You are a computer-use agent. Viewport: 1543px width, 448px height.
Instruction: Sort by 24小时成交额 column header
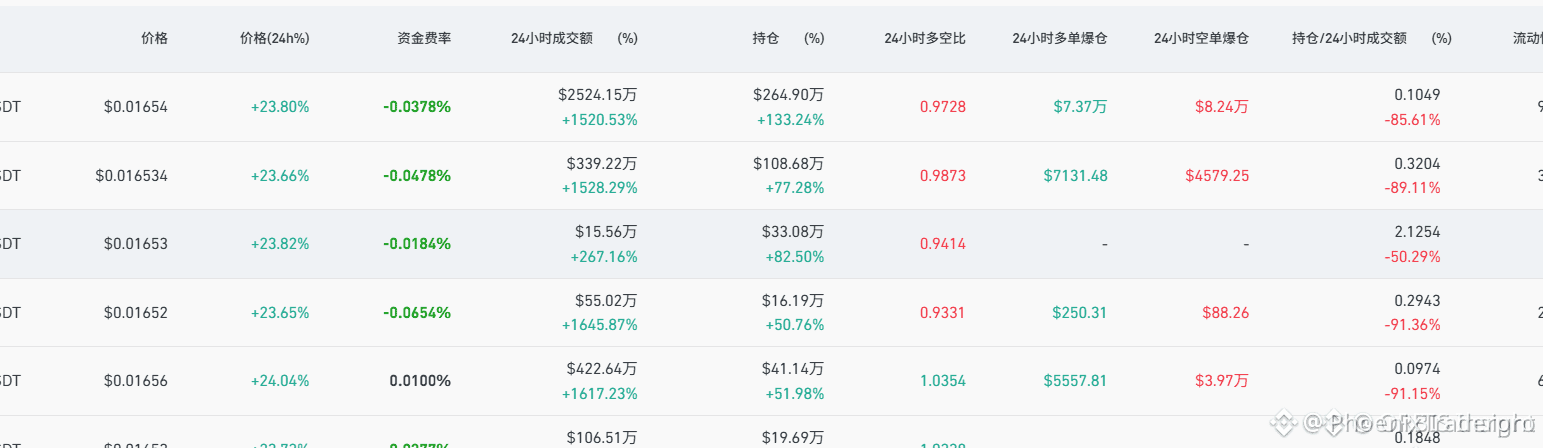click(x=552, y=38)
